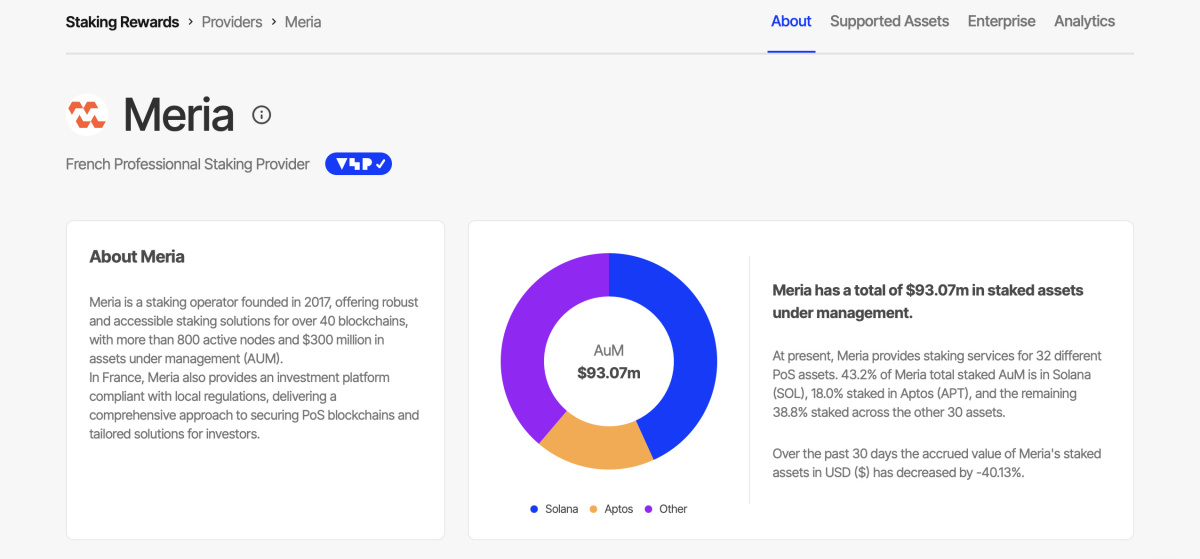Click the '$93.07m in staked assets' headline
This screenshot has width=1200, height=559.
click(x=928, y=302)
